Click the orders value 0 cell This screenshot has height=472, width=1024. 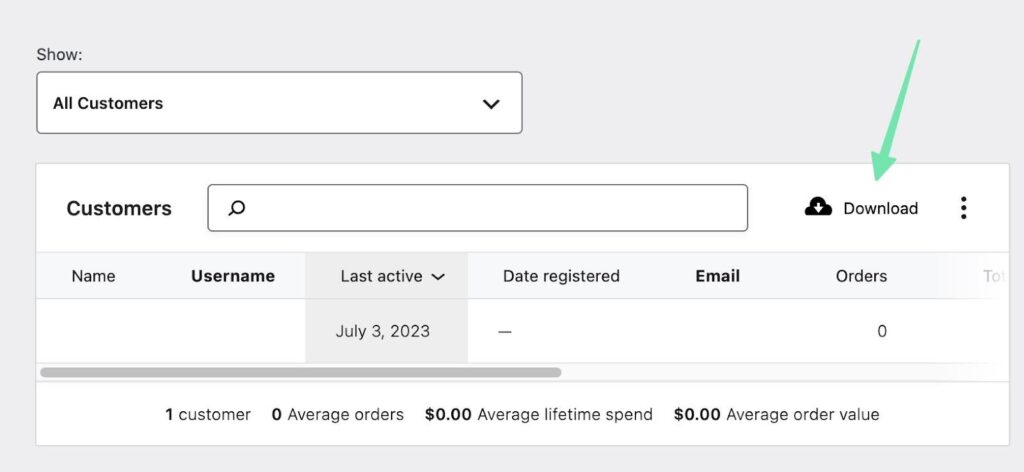tap(881, 331)
